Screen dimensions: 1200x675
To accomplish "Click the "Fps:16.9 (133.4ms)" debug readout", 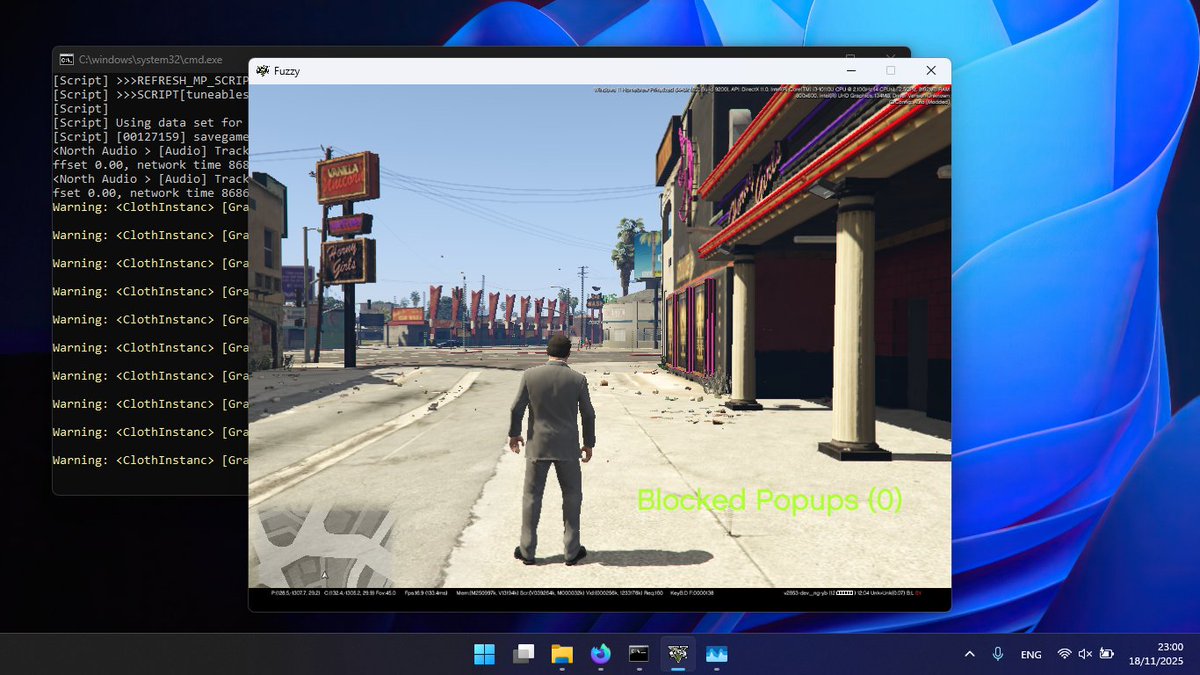I will (x=427, y=593).
